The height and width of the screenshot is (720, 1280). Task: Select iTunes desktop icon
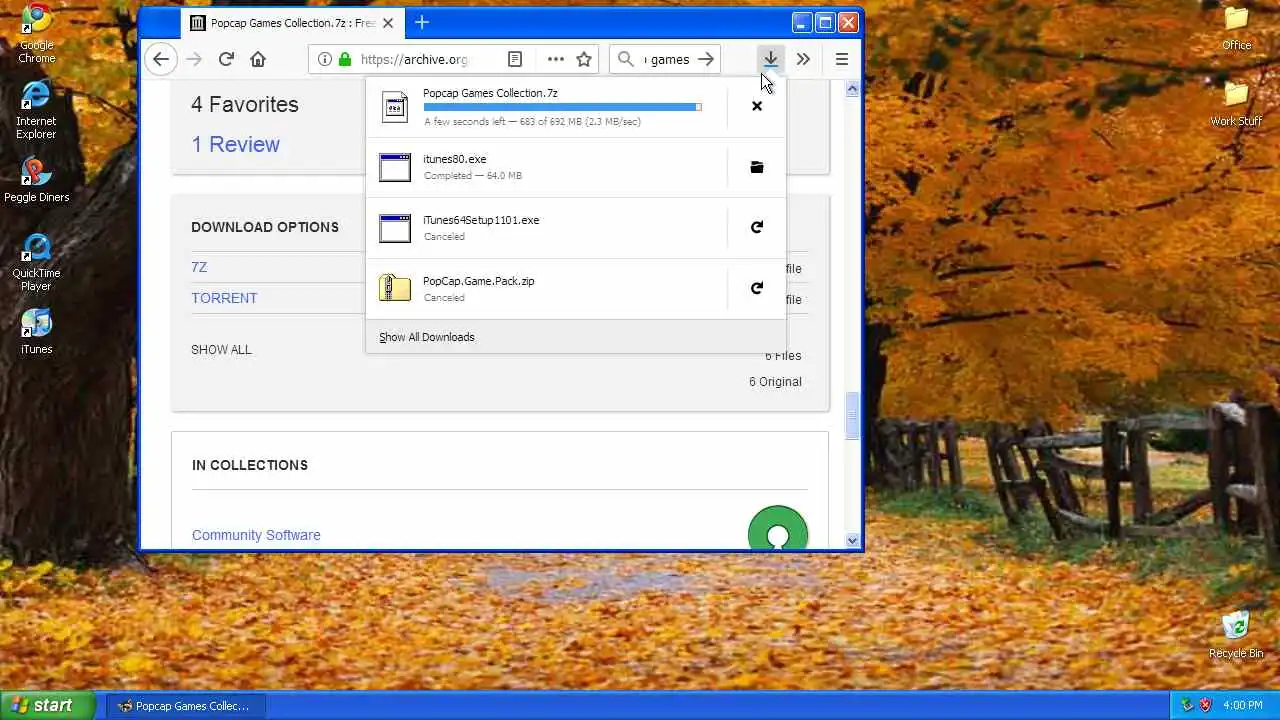click(x=36, y=331)
